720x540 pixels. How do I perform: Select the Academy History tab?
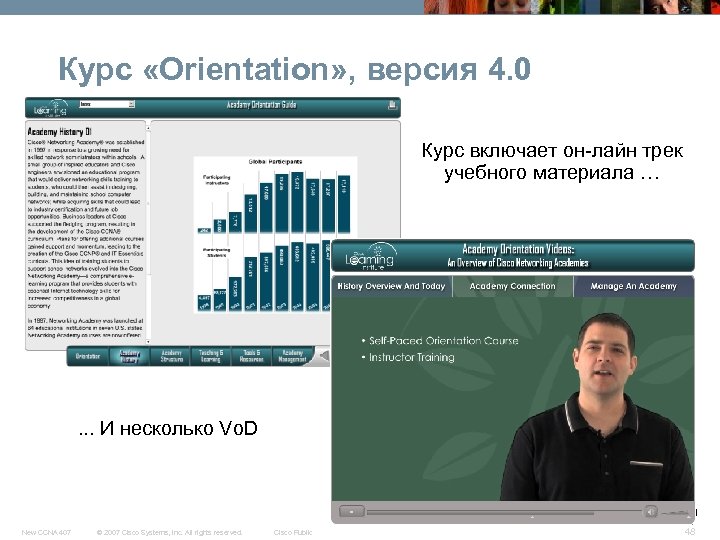click(x=129, y=356)
